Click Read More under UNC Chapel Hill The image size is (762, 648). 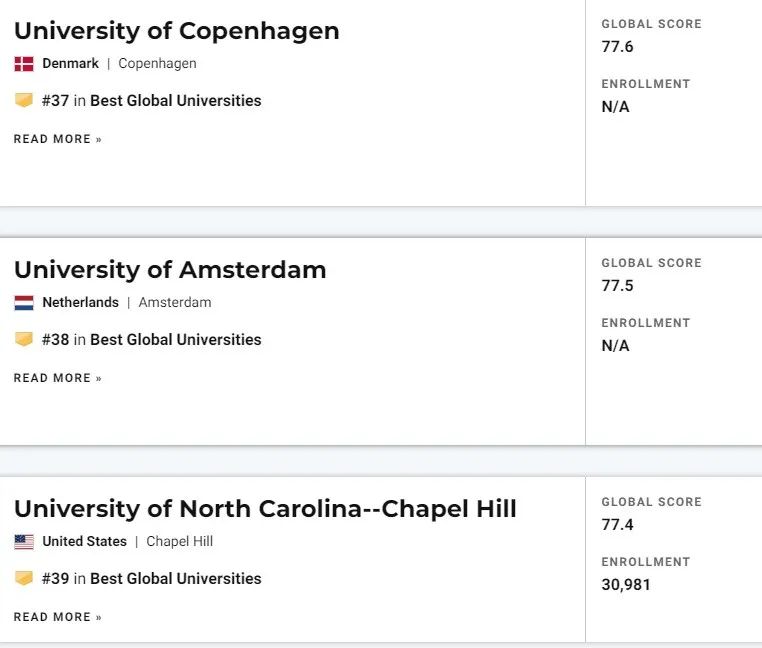pos(57,617)
